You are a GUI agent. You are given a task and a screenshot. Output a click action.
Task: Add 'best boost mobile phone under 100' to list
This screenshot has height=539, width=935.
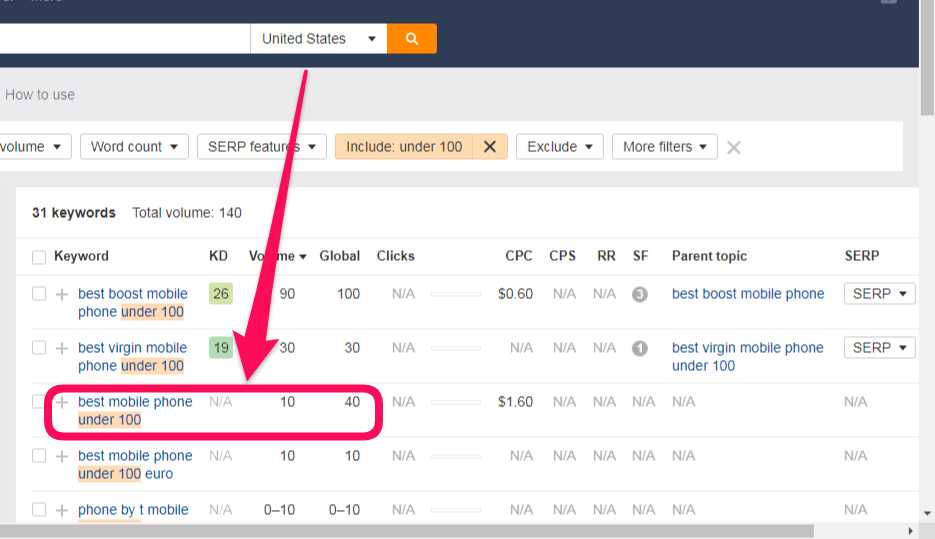[61, 294]
